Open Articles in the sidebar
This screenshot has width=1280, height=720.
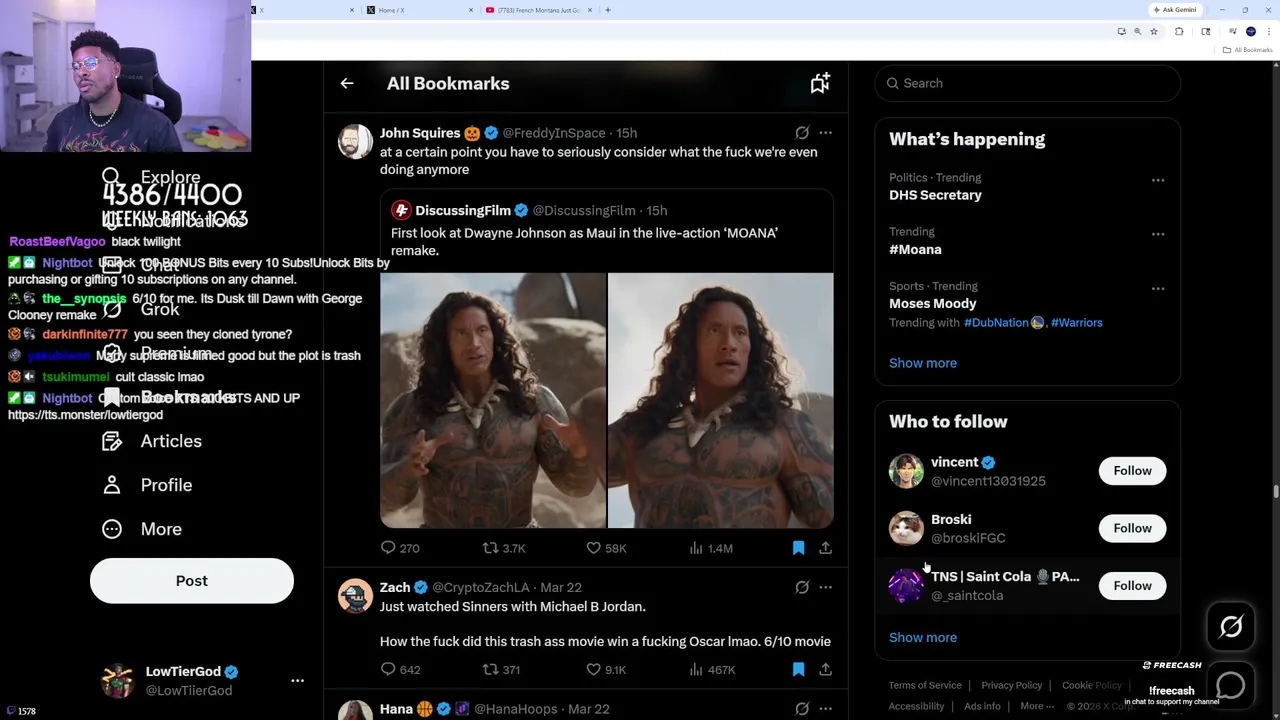[152, 442]
